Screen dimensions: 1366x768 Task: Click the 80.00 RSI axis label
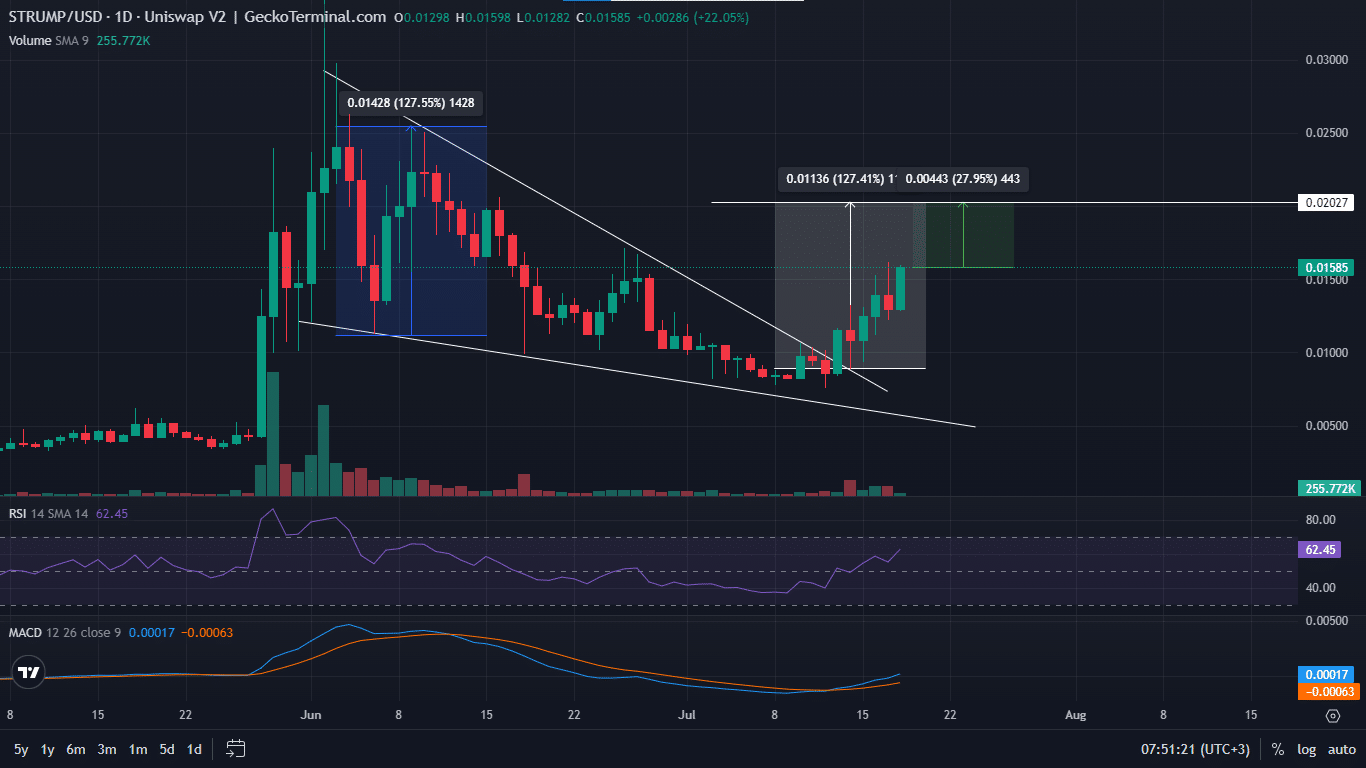[x=1321, y=520]
